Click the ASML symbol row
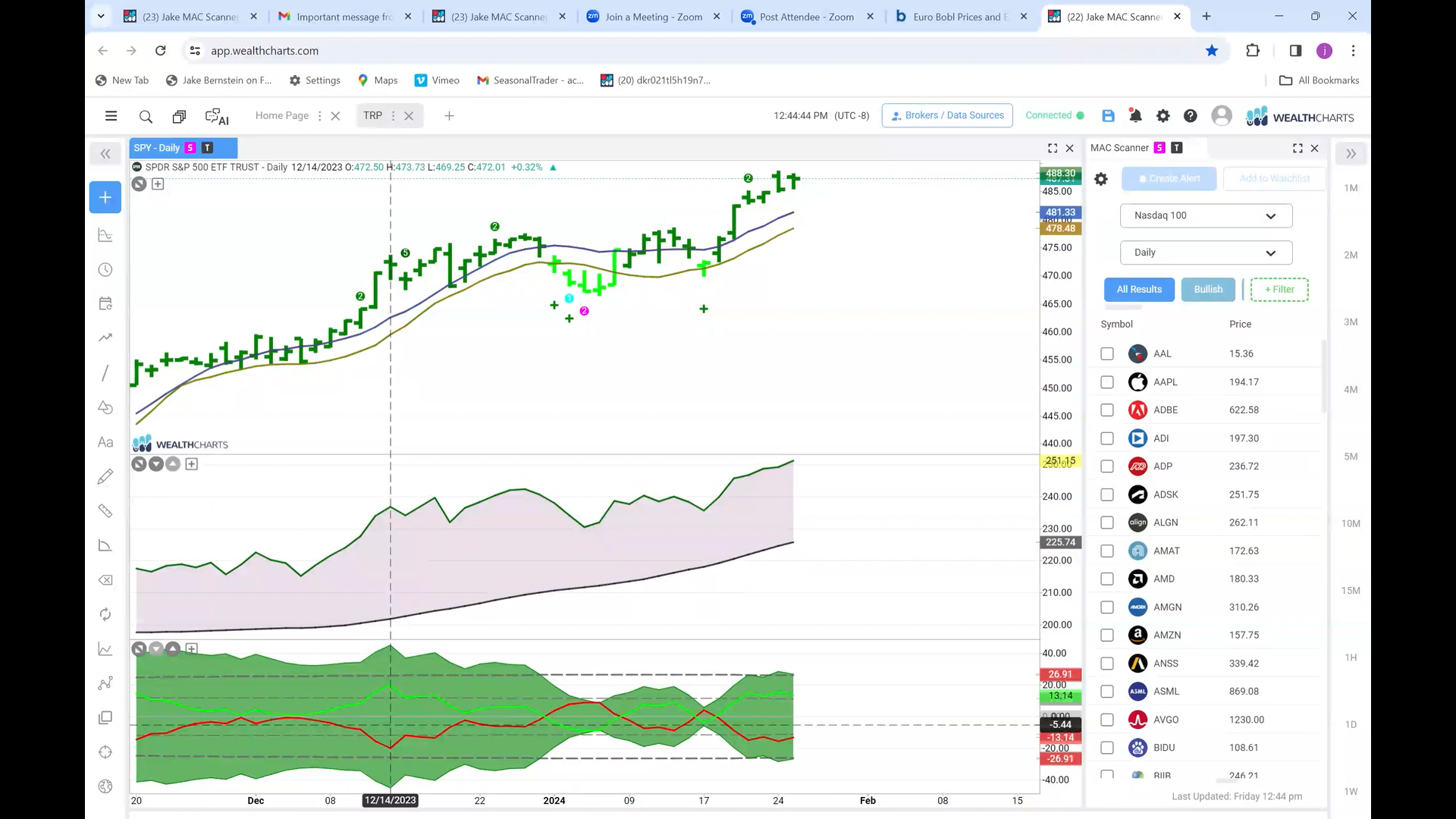Image resolution: width=1456 pixels, height=819 pixels. [x=1206, y=692]
